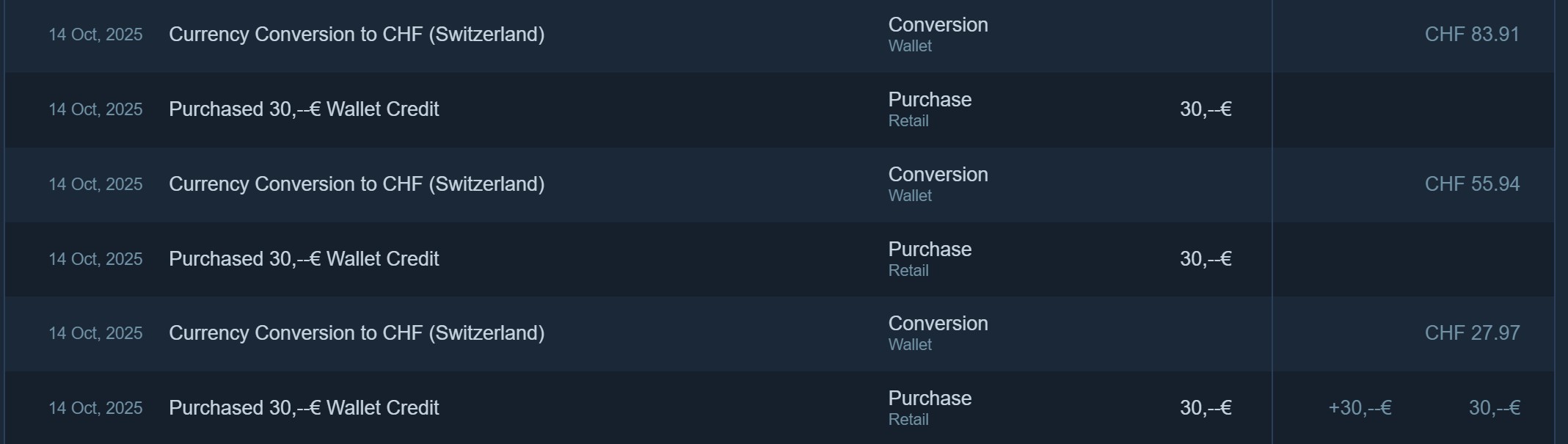Click the date in CHF 83.91 conversion row
The image size is (1568, 444).
point(95,34)
